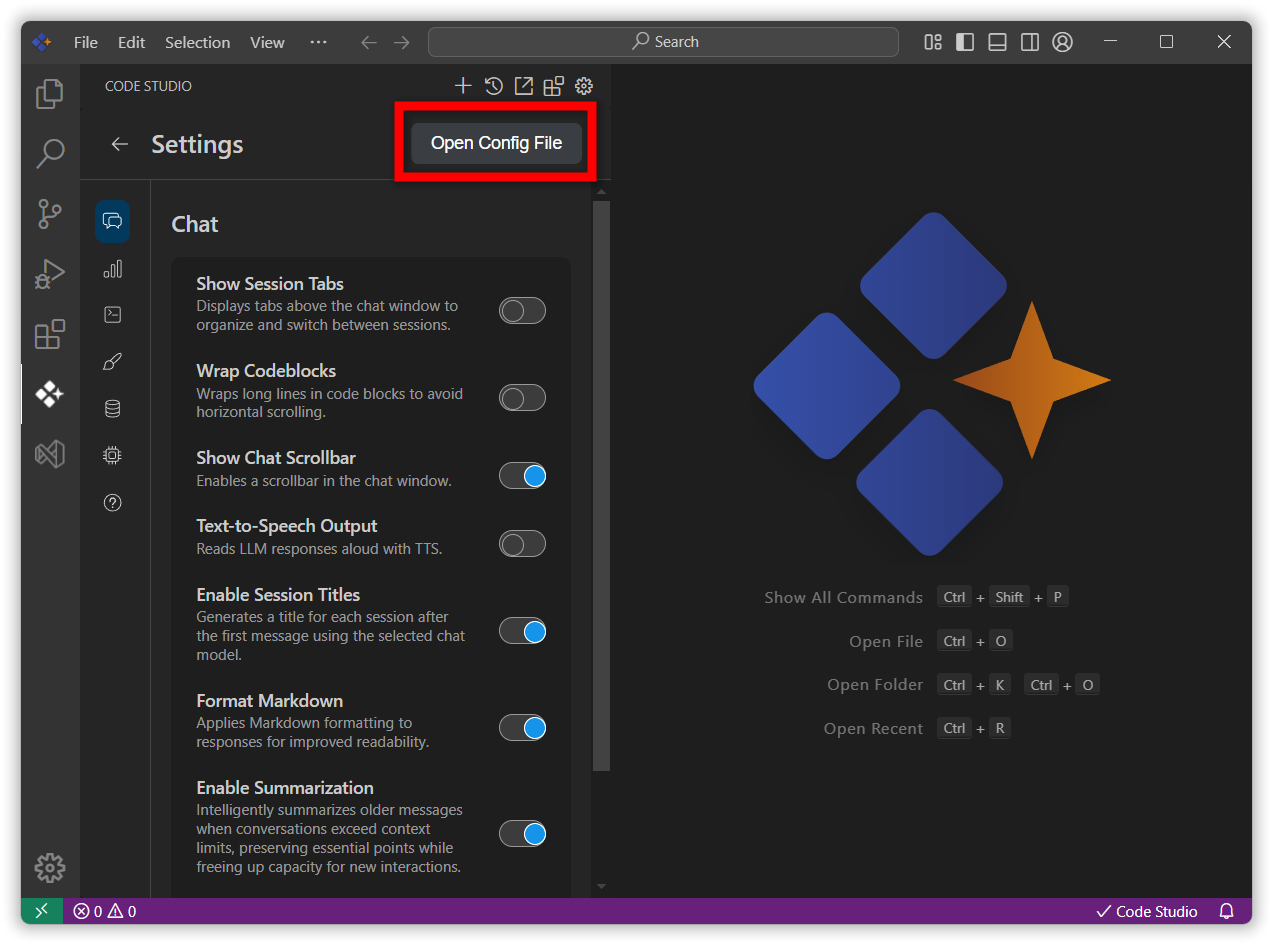Open the Extensions view in activity bar
1273x945 pixels.
(50, 334)
